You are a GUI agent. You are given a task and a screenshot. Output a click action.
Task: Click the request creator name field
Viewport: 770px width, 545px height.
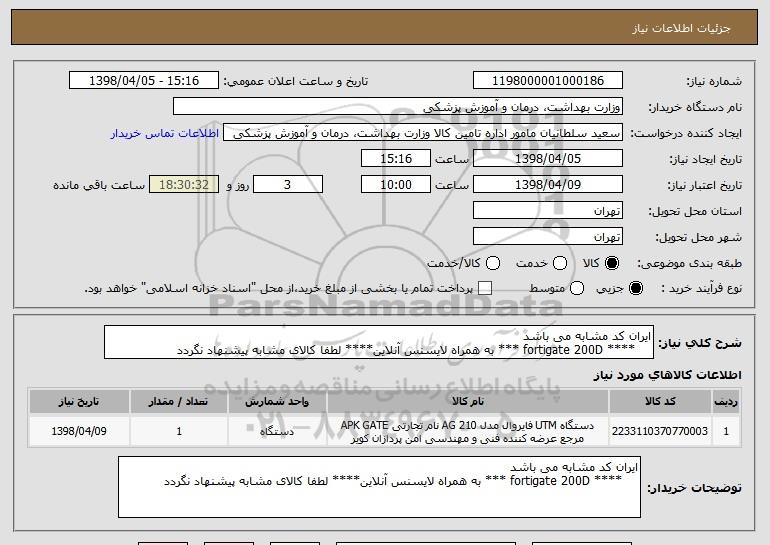tap(423, 133)
